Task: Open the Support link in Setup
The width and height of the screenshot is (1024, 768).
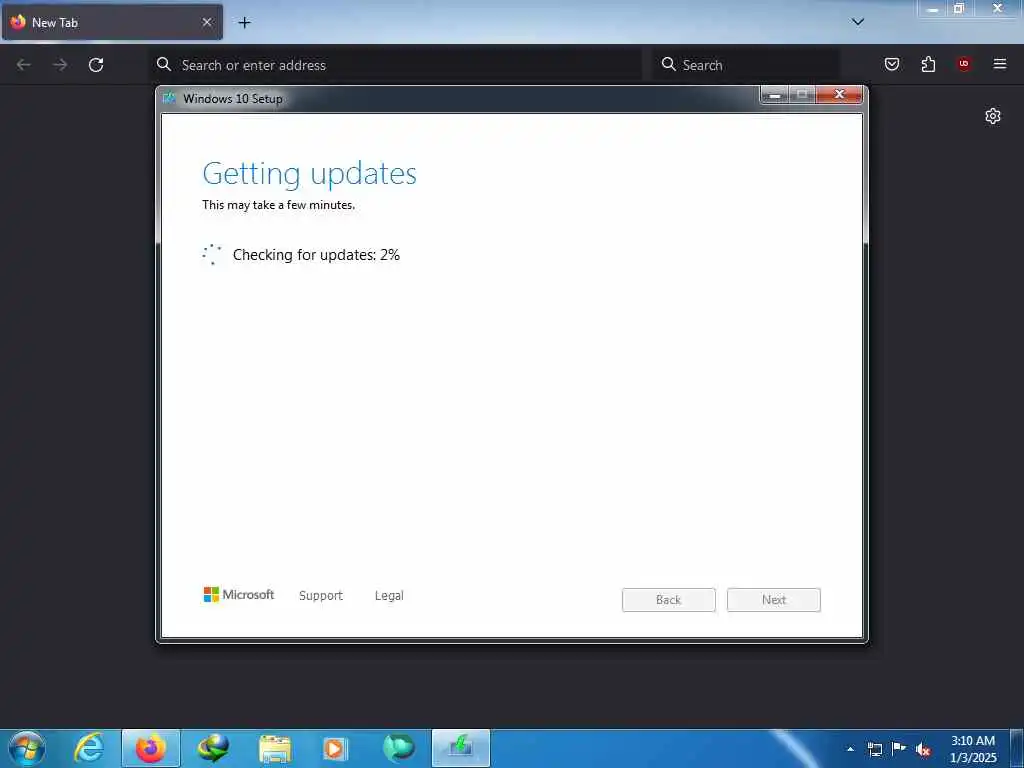Action: point(321,596)
